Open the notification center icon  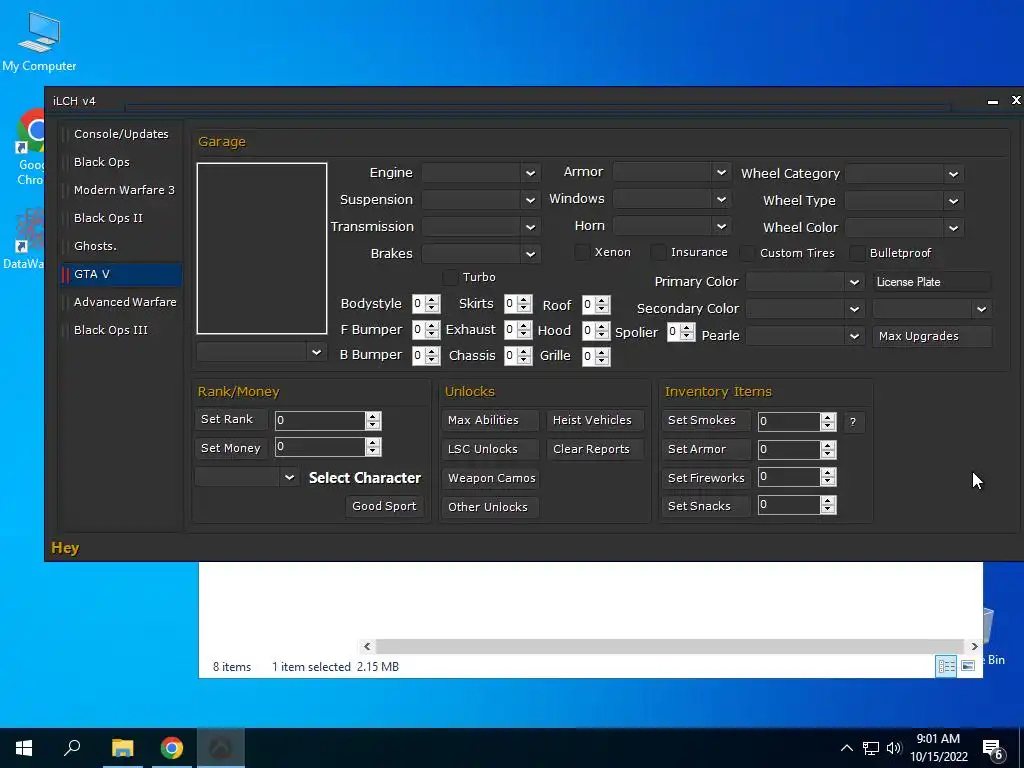(x=993, y=748)
